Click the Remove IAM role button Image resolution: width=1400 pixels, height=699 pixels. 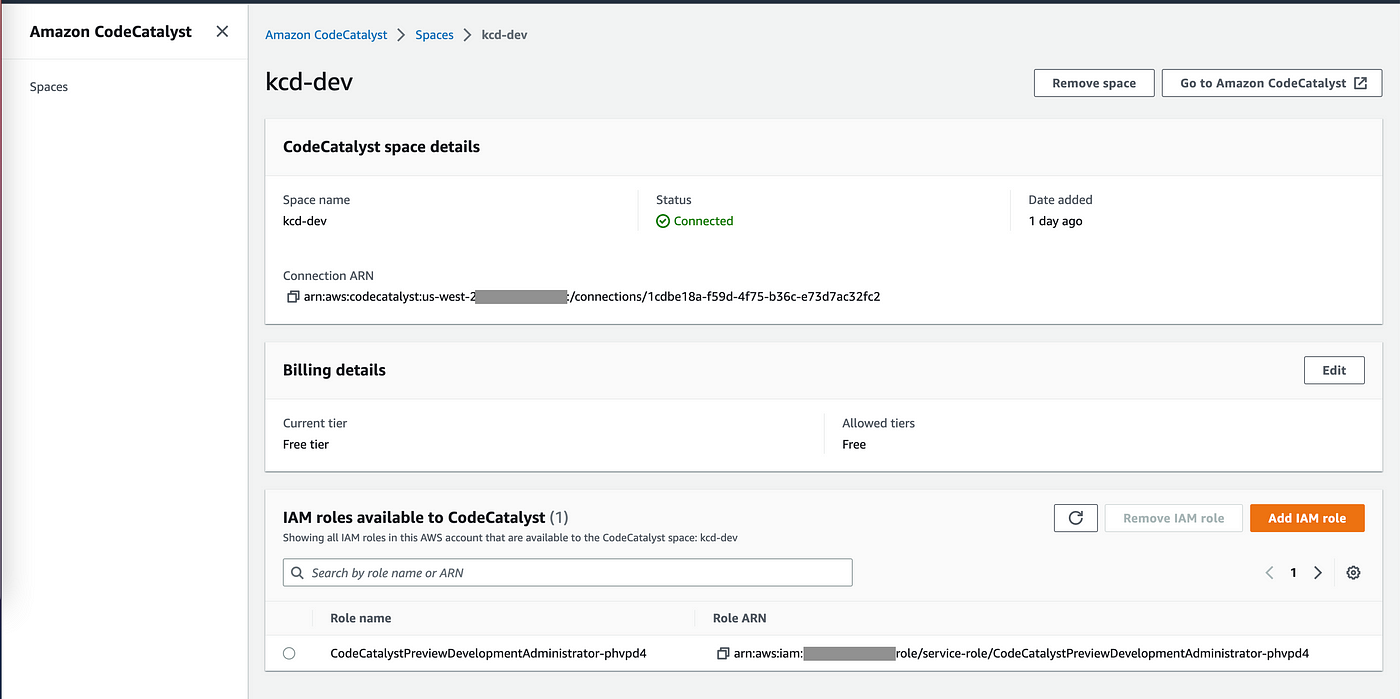click(1173, 518)
